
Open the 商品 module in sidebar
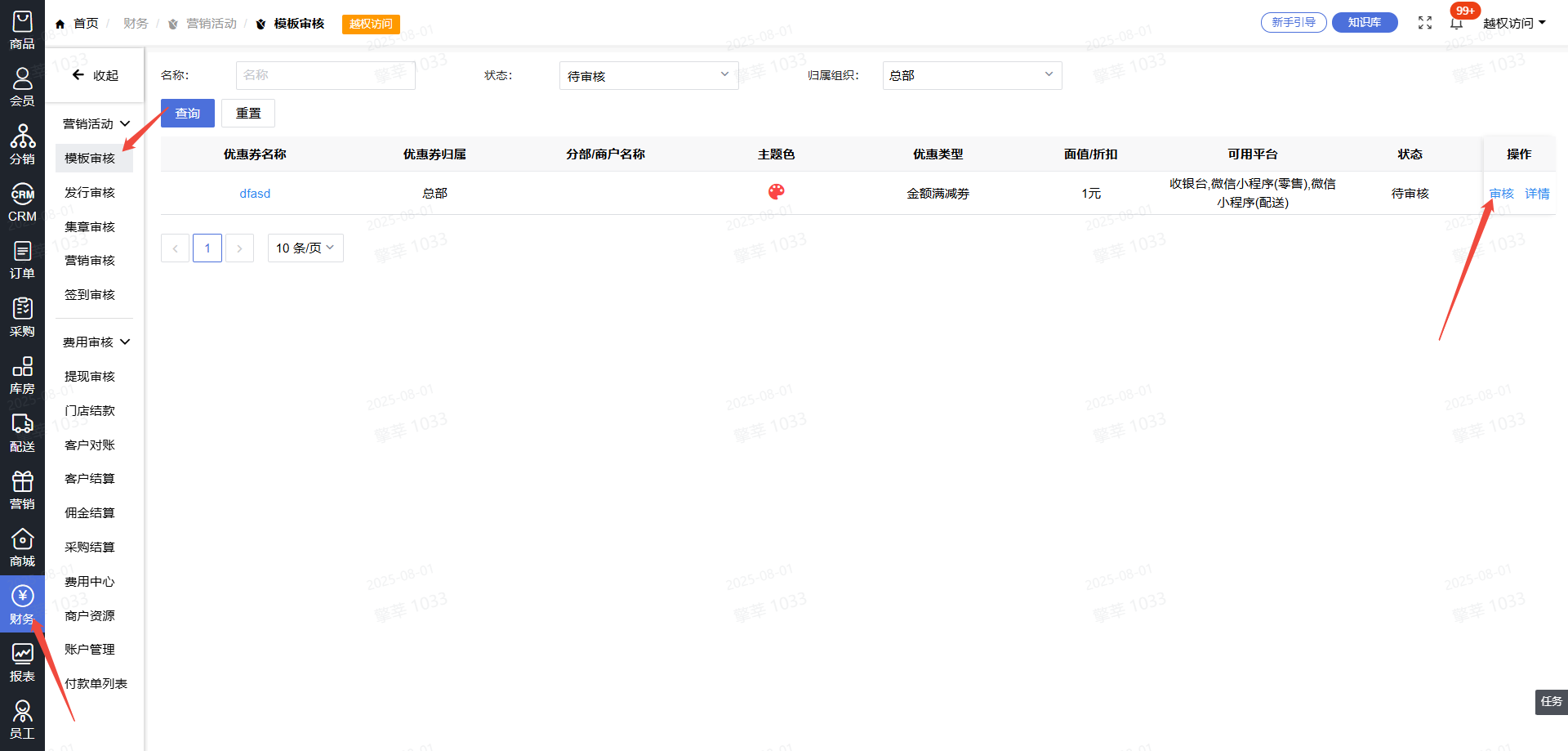pos(22,30)
